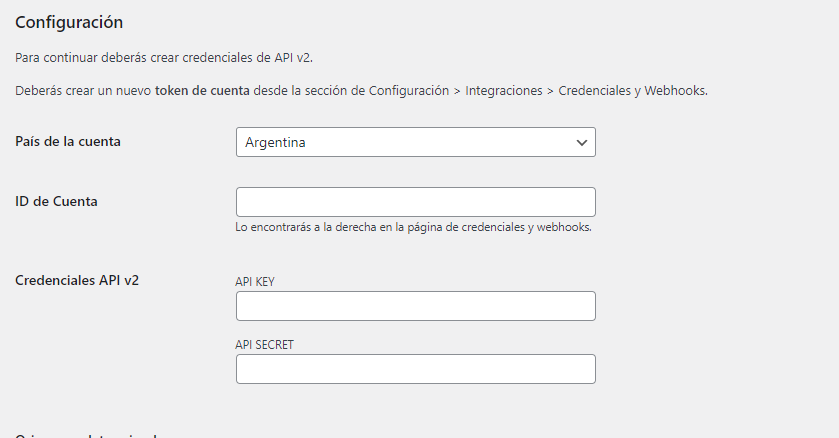Click the País de la cuenta label
Screen dimensions: 839x438
68,142
